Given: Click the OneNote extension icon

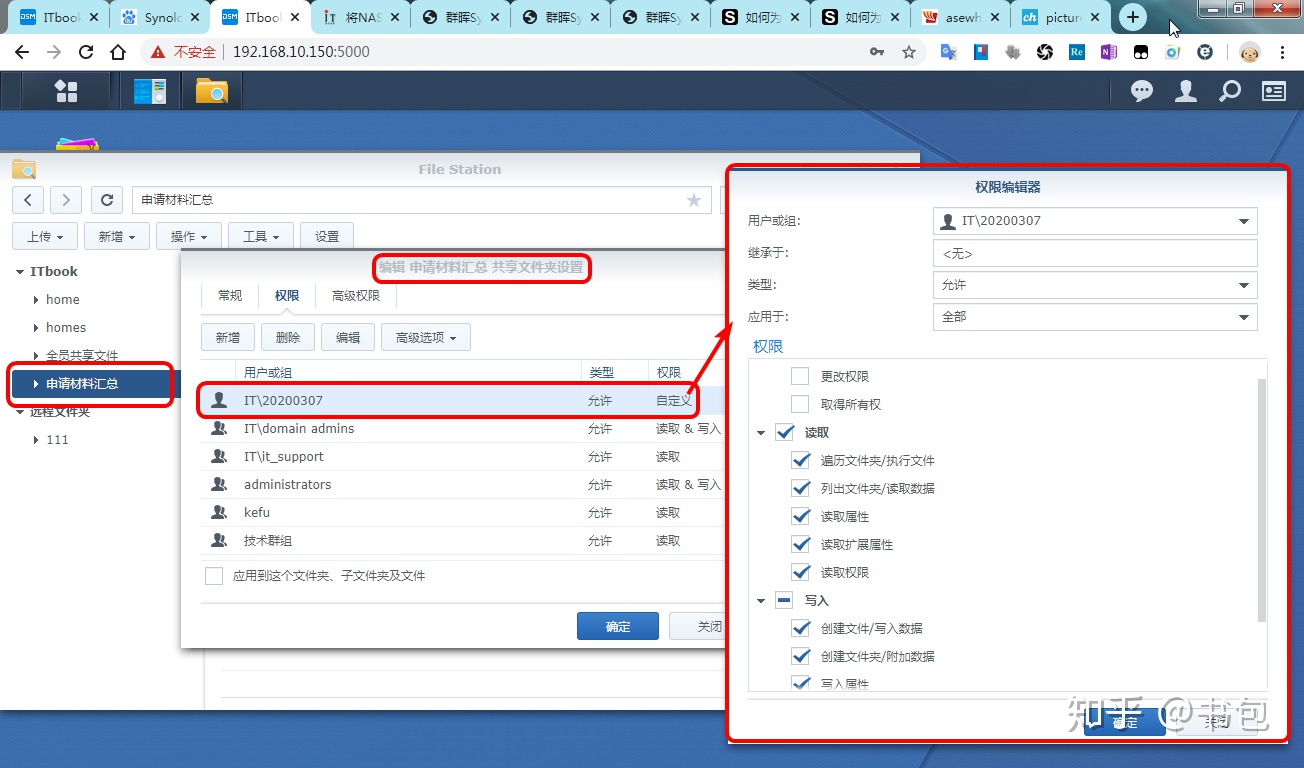Looking at the screenshot, I should (x=1108, y=52).
